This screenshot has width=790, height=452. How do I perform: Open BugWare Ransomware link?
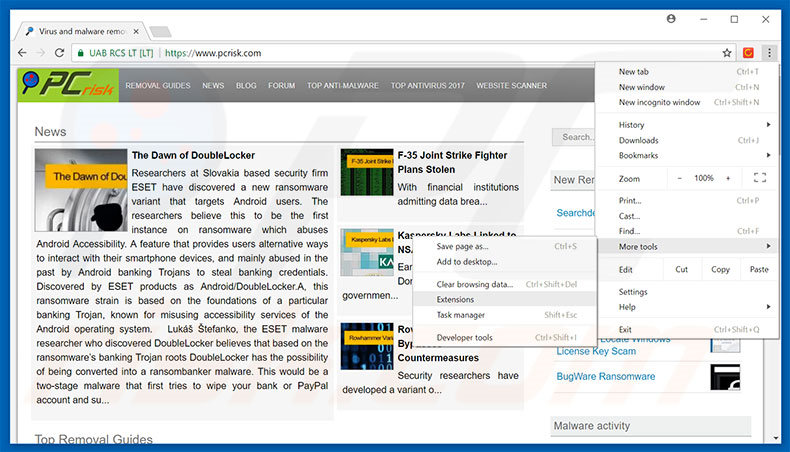click(x=606, y=376)
